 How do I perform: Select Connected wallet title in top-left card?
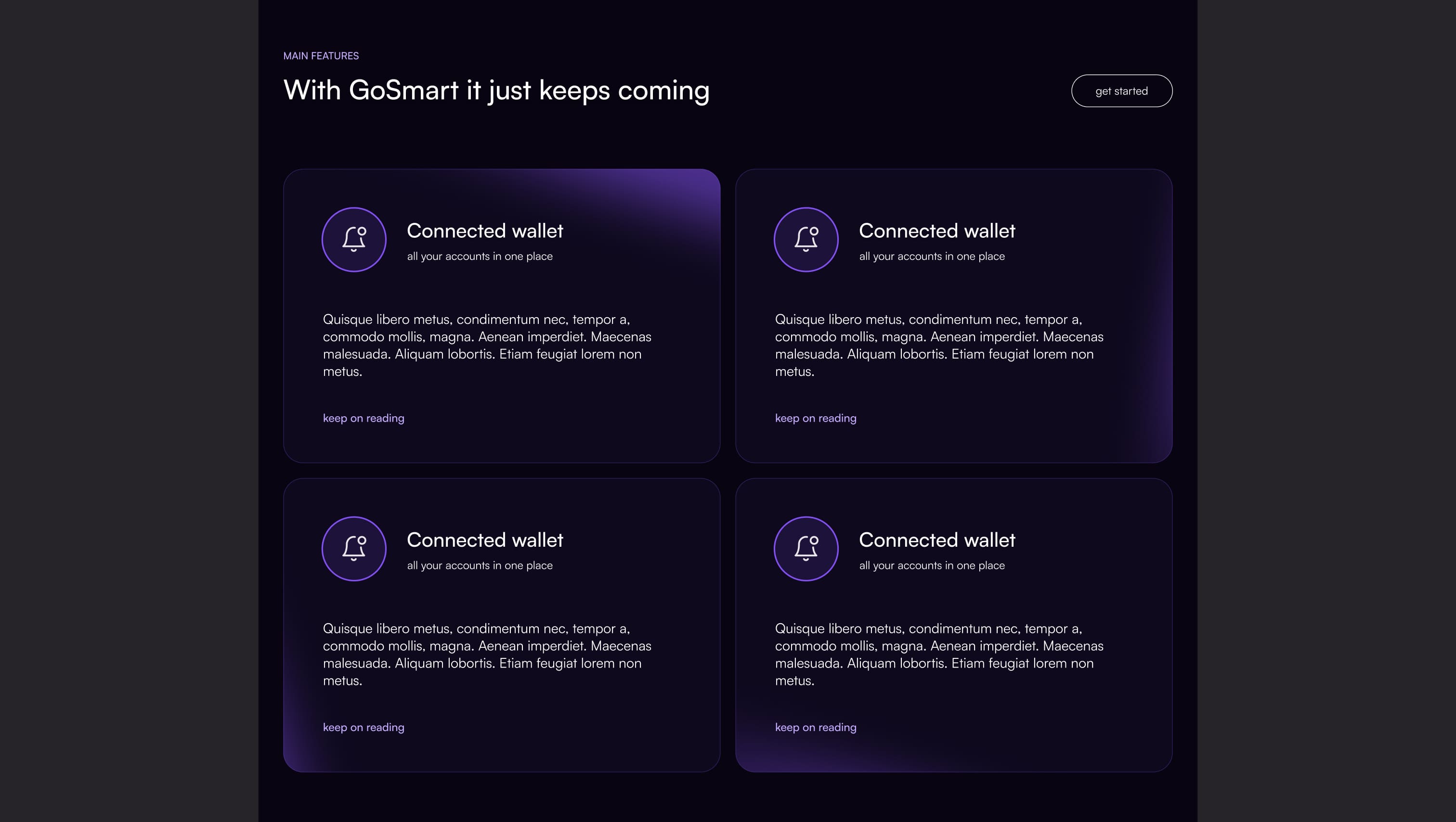(x=485, y=231)
